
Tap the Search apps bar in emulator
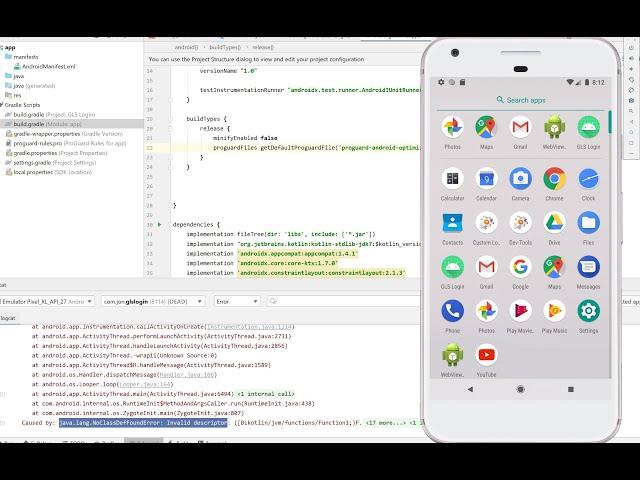pos(521,100)
